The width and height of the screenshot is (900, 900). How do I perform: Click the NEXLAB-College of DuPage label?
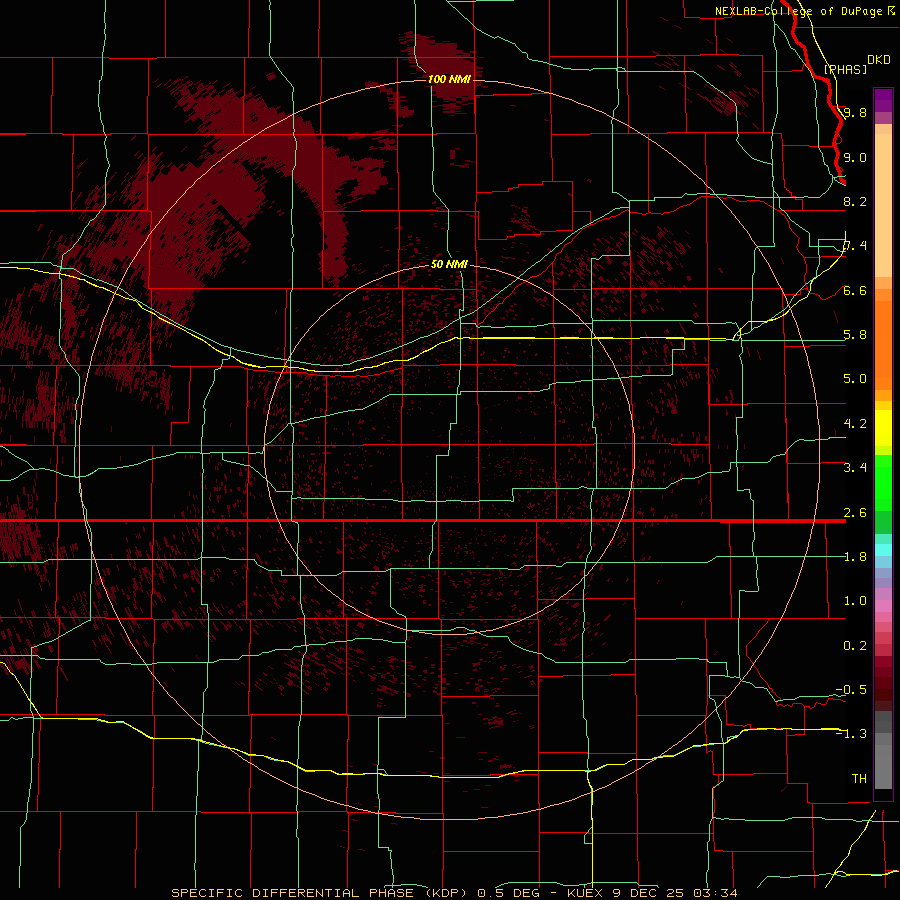pos(798,11)
